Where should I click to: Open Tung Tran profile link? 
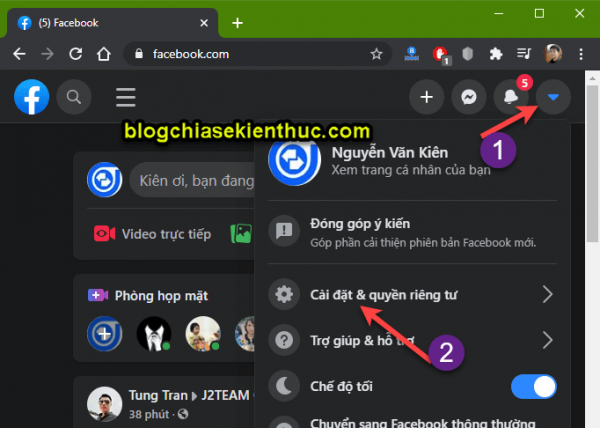coord(158,395)
